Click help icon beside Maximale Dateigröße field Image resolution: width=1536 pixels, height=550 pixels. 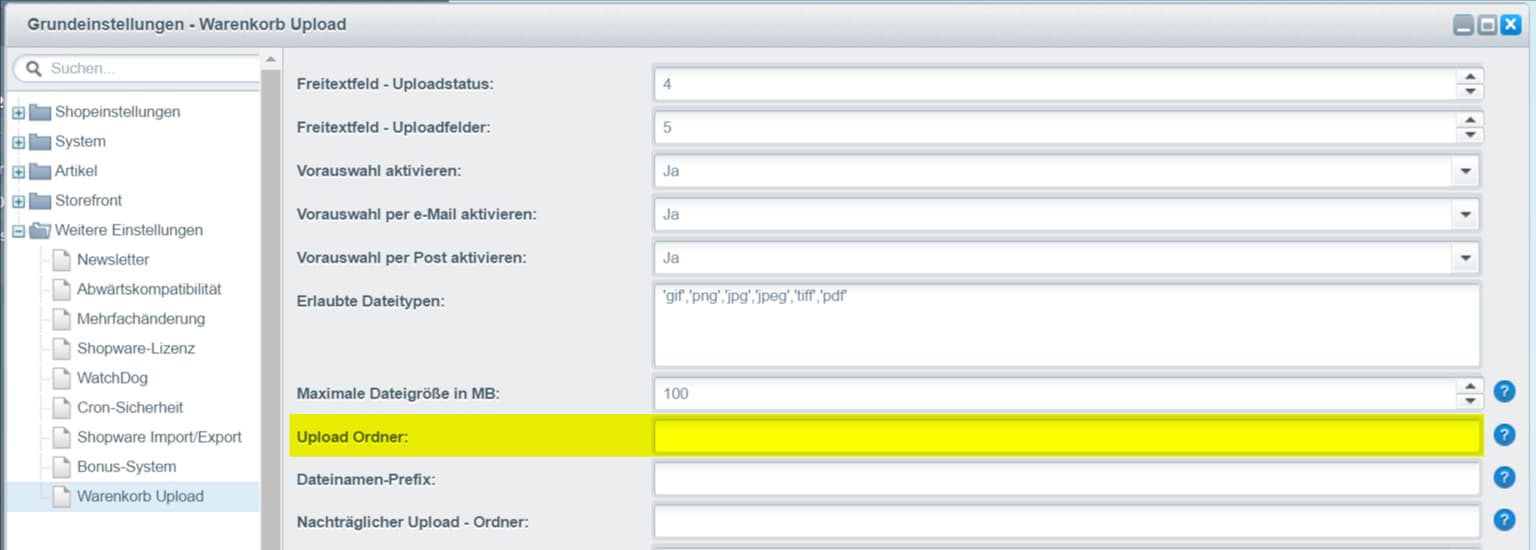1504,392
